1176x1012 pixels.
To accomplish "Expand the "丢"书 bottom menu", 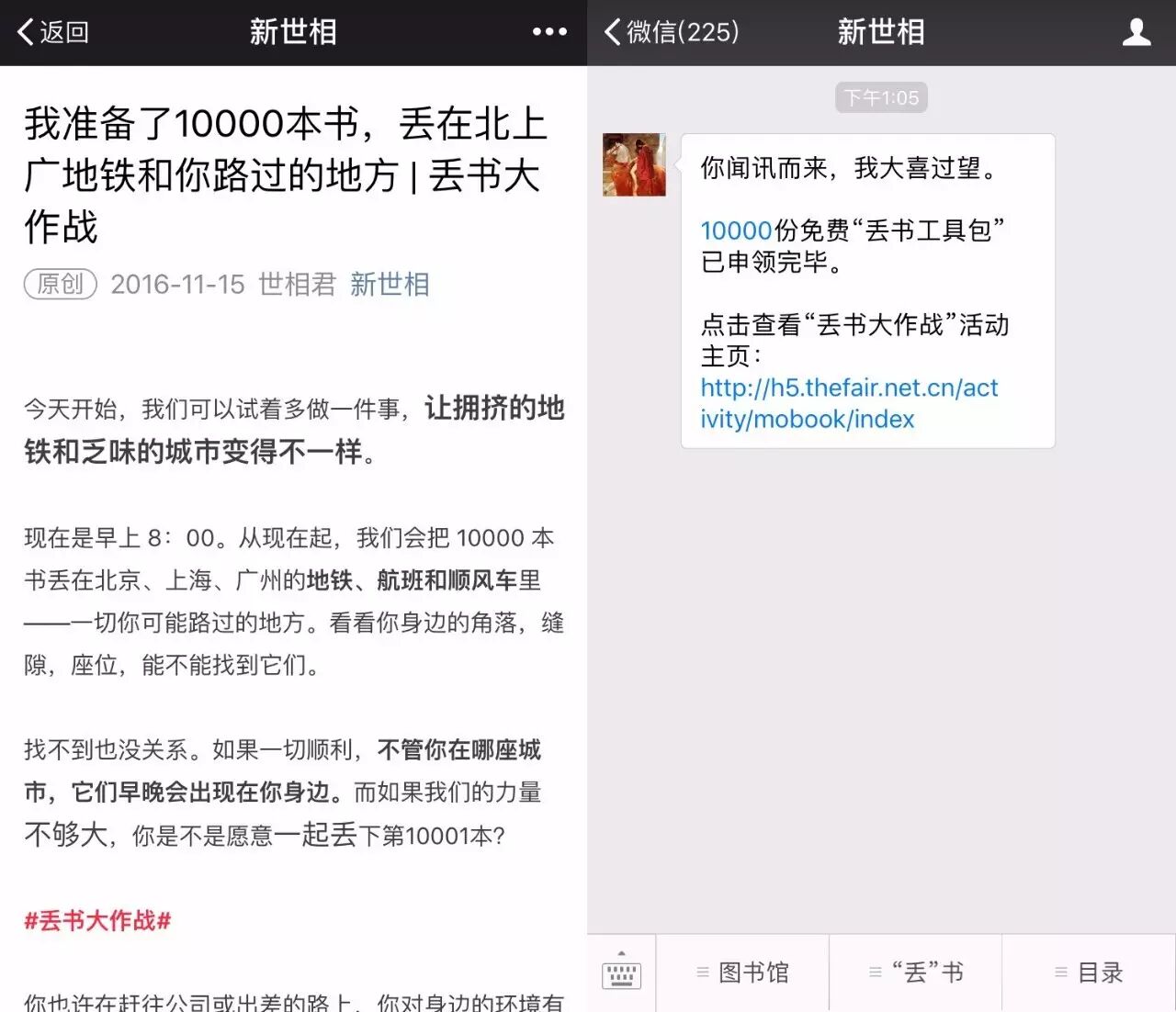I will [x=916, y=973].
